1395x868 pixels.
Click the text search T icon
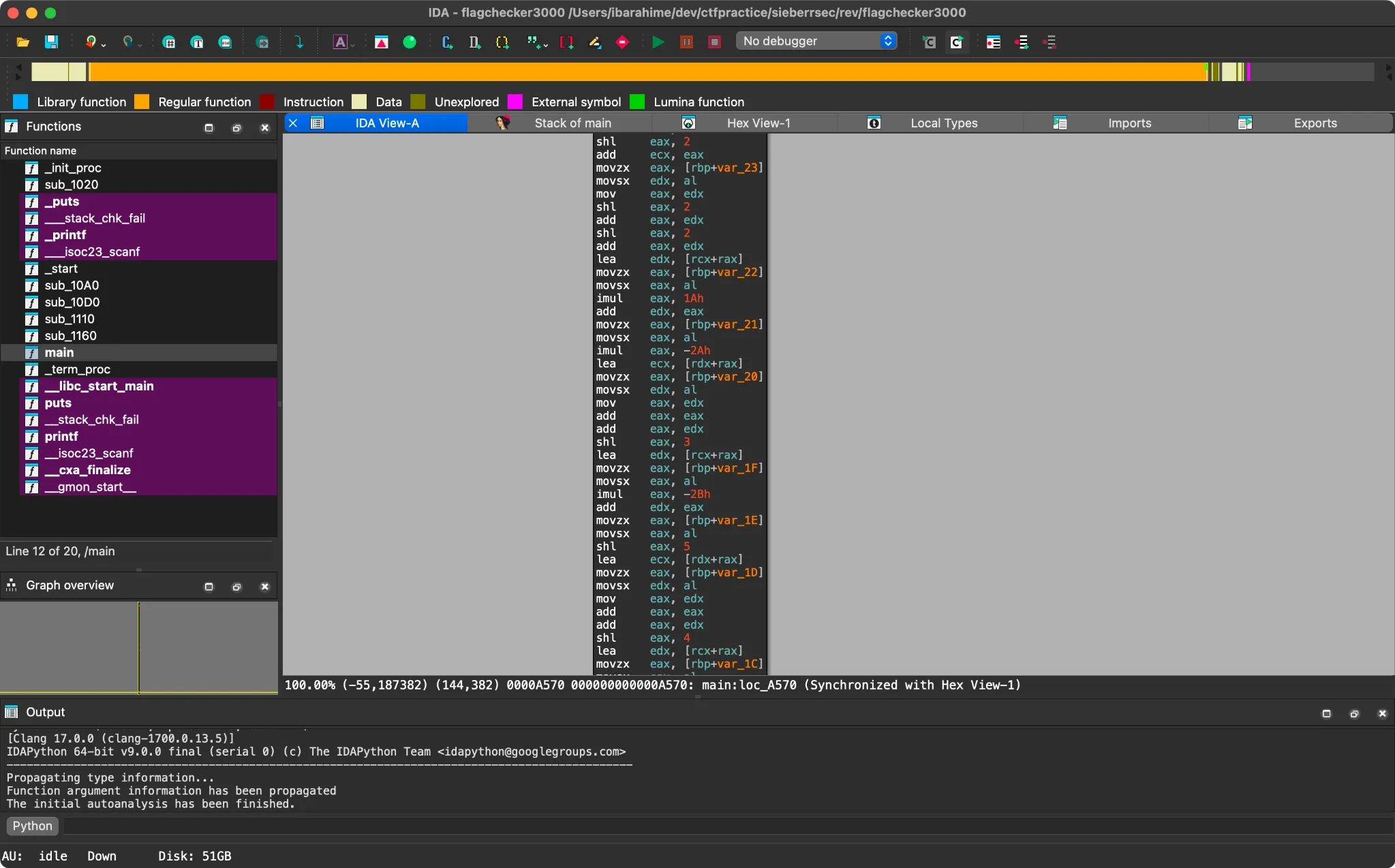point(197,42)
